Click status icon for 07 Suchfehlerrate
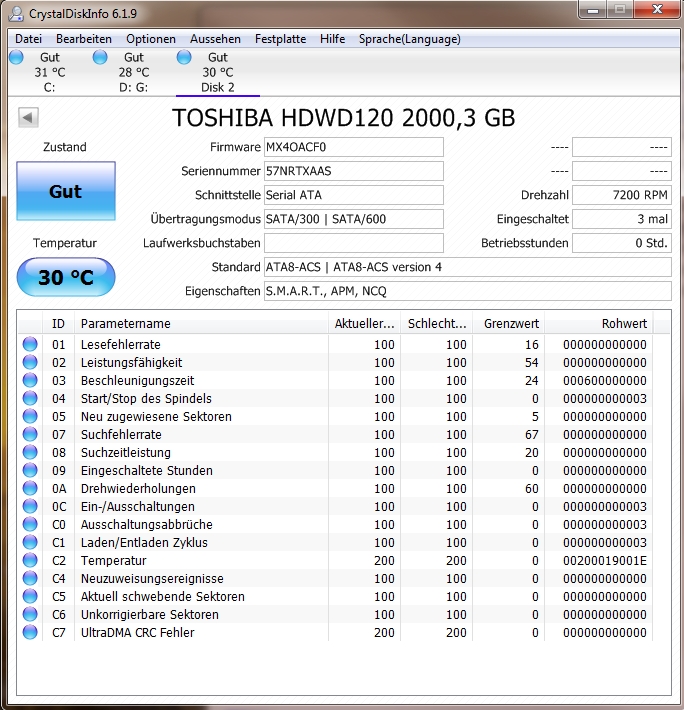Screen dimensions: 684x710 pos(30,434)
